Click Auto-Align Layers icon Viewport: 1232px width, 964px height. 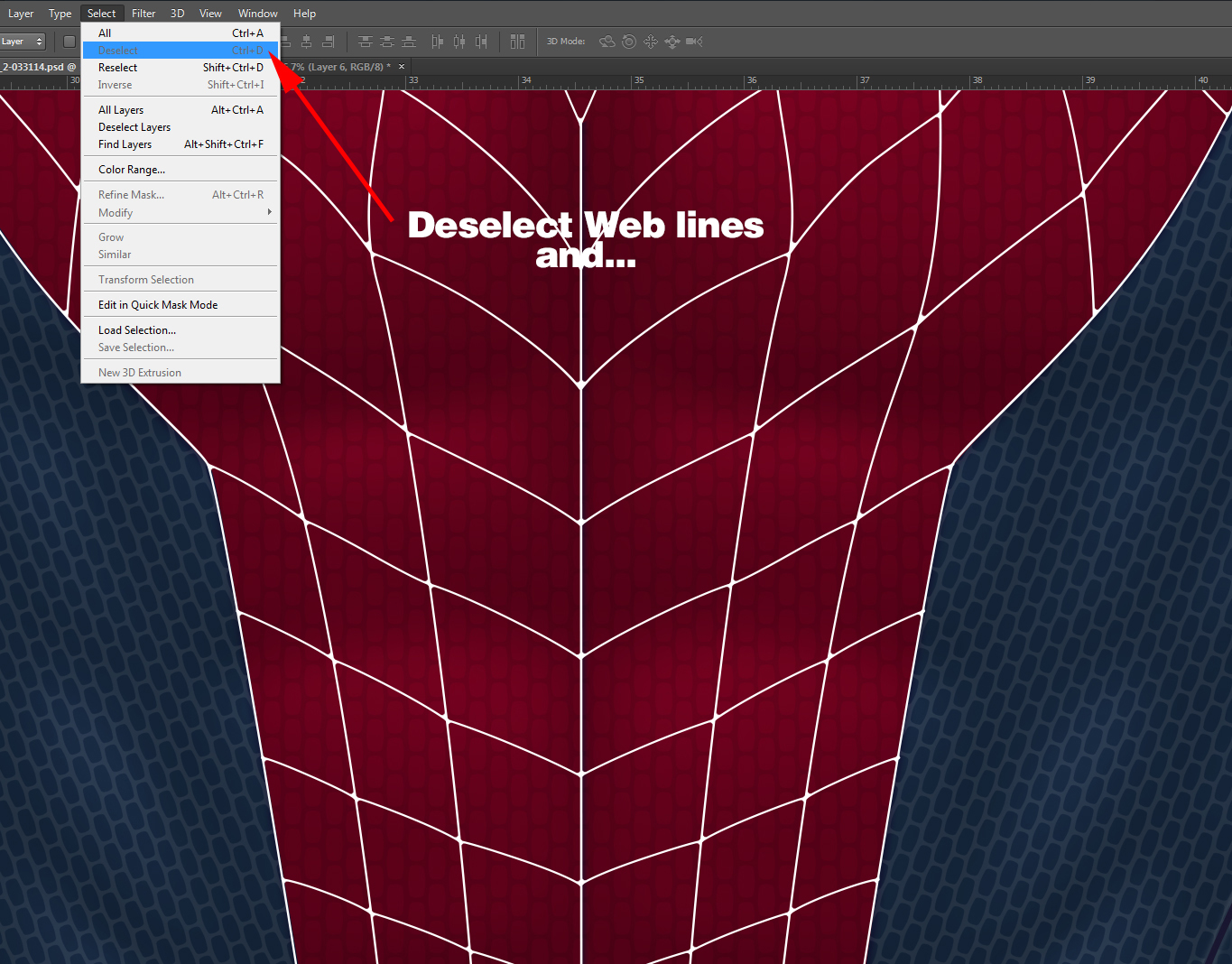(x=517, y=42)
